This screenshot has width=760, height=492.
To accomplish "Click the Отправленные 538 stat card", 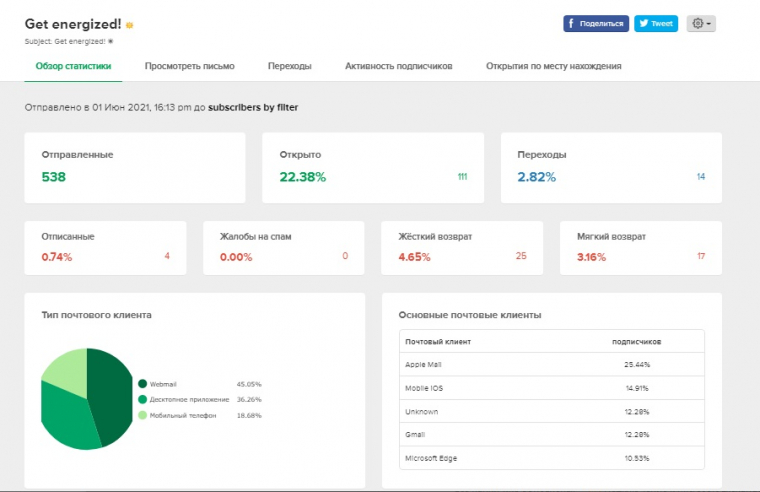I will click(x=134, y=167).
